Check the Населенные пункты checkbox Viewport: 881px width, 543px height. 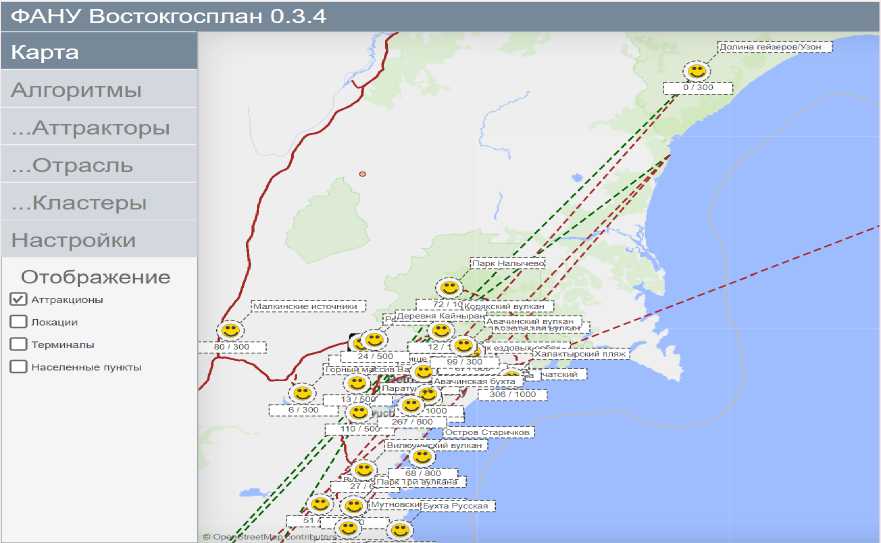pos(18,367)
